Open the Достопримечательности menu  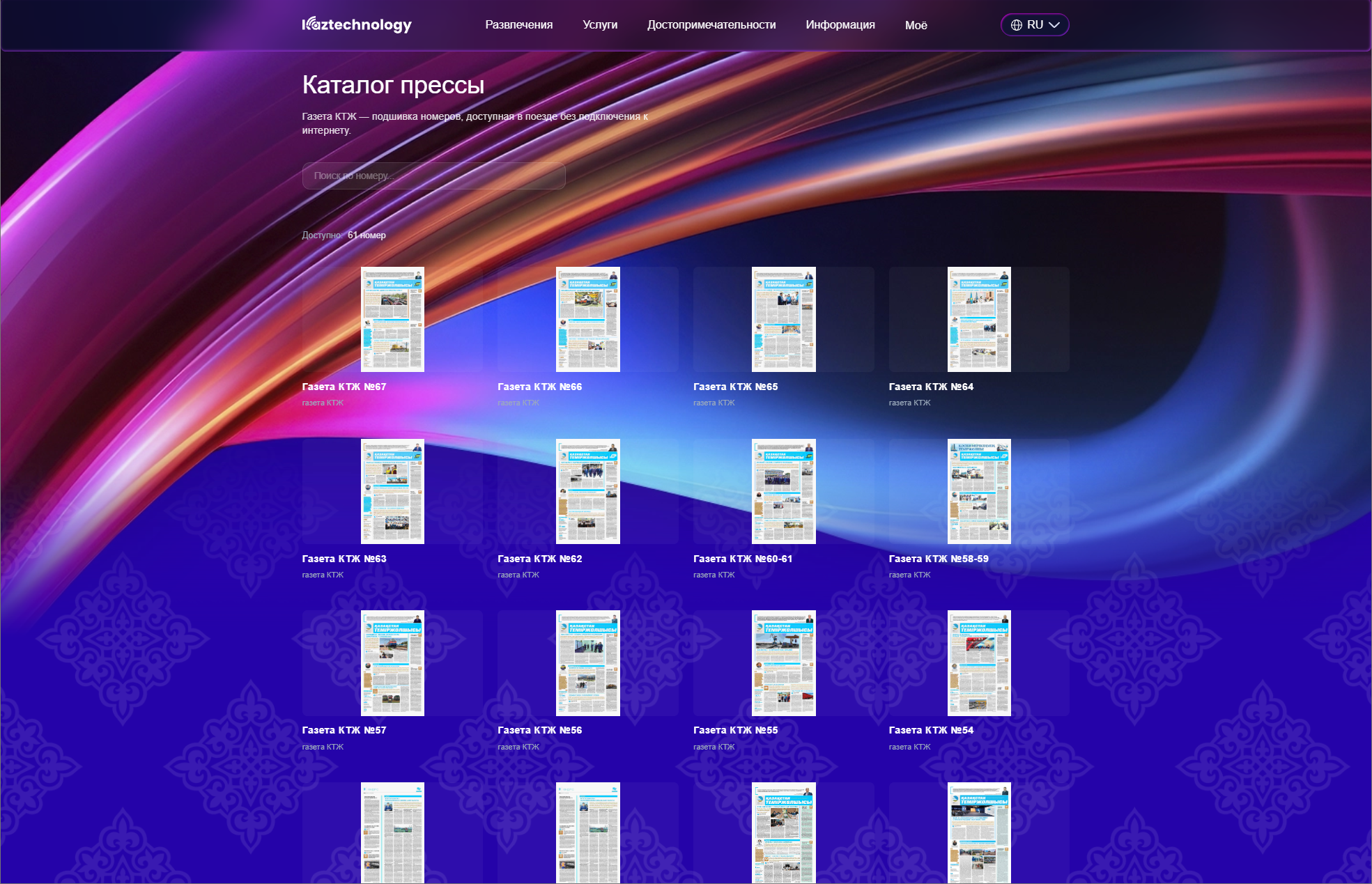pos(711,25)
